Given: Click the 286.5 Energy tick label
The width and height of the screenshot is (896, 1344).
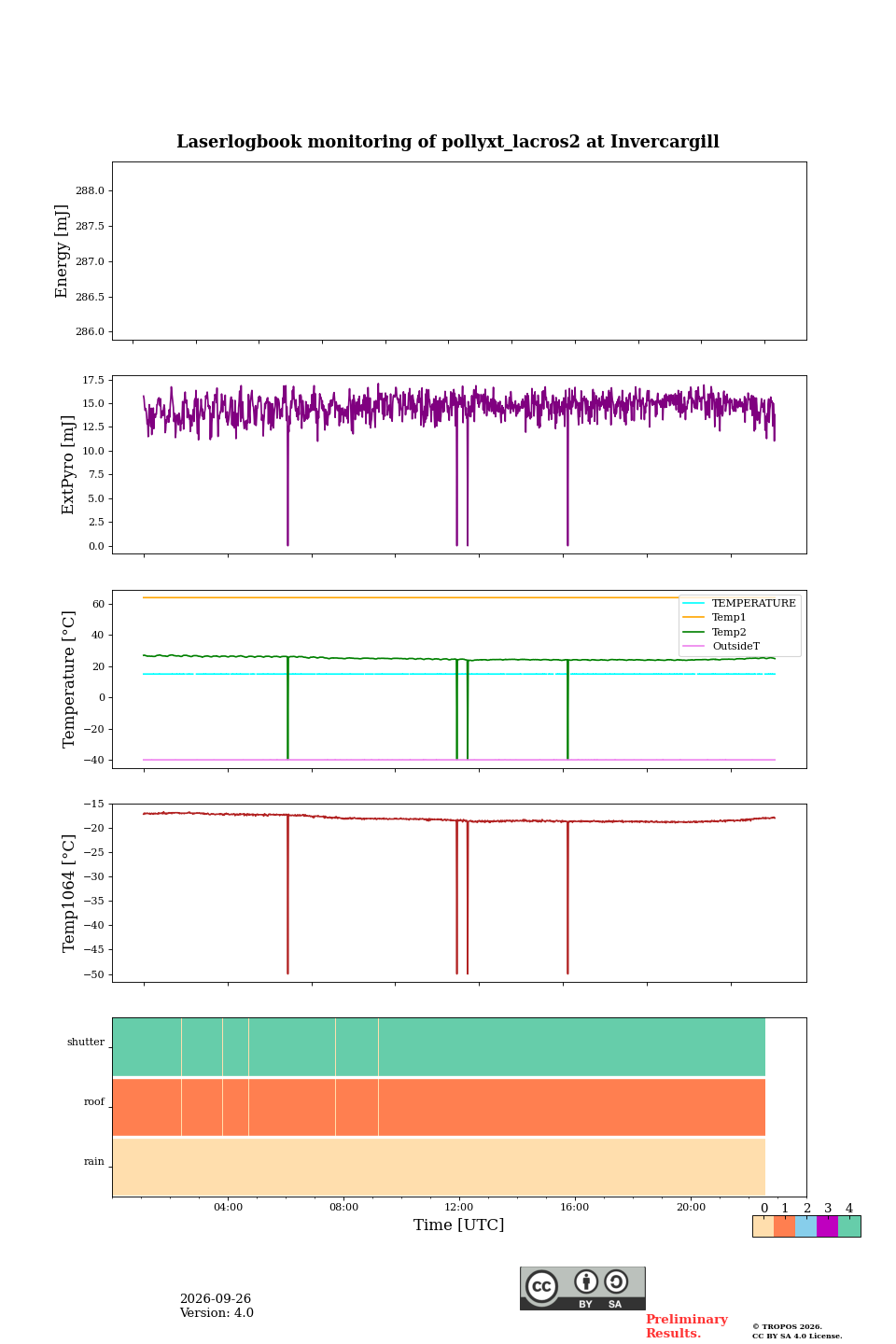Looking at the screenshot, I should click(90, 297).
